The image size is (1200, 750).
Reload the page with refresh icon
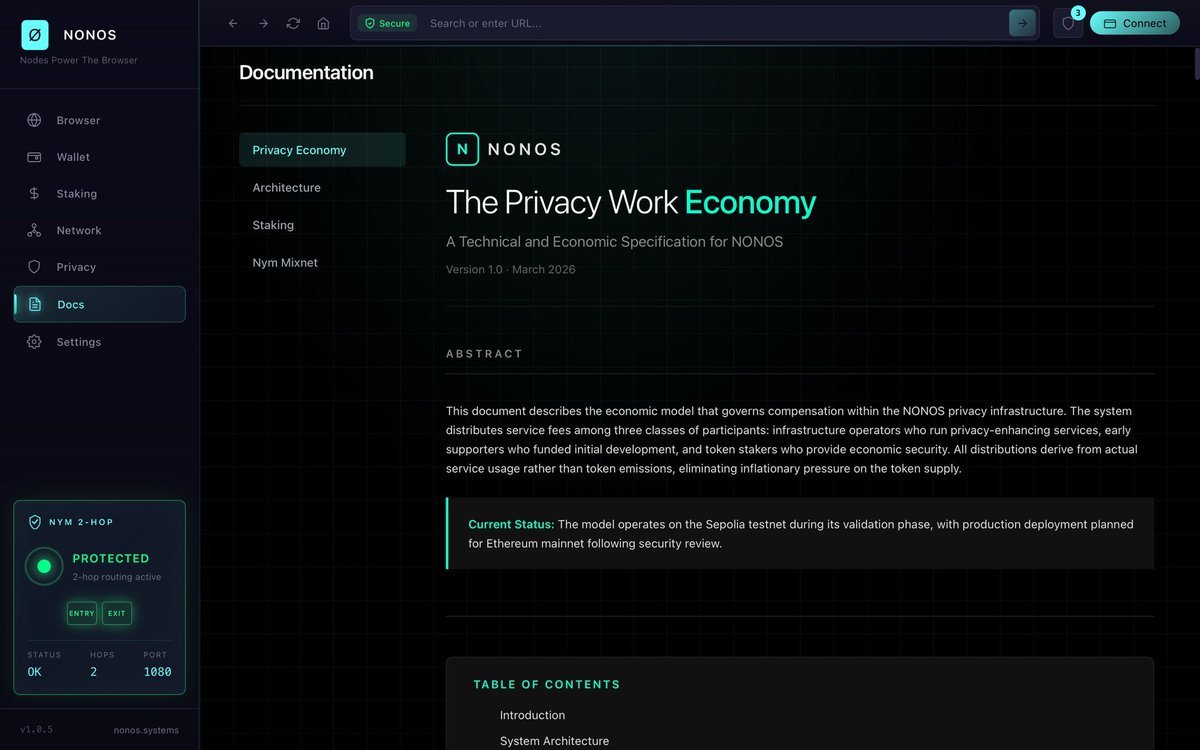[x=293, y=23]
